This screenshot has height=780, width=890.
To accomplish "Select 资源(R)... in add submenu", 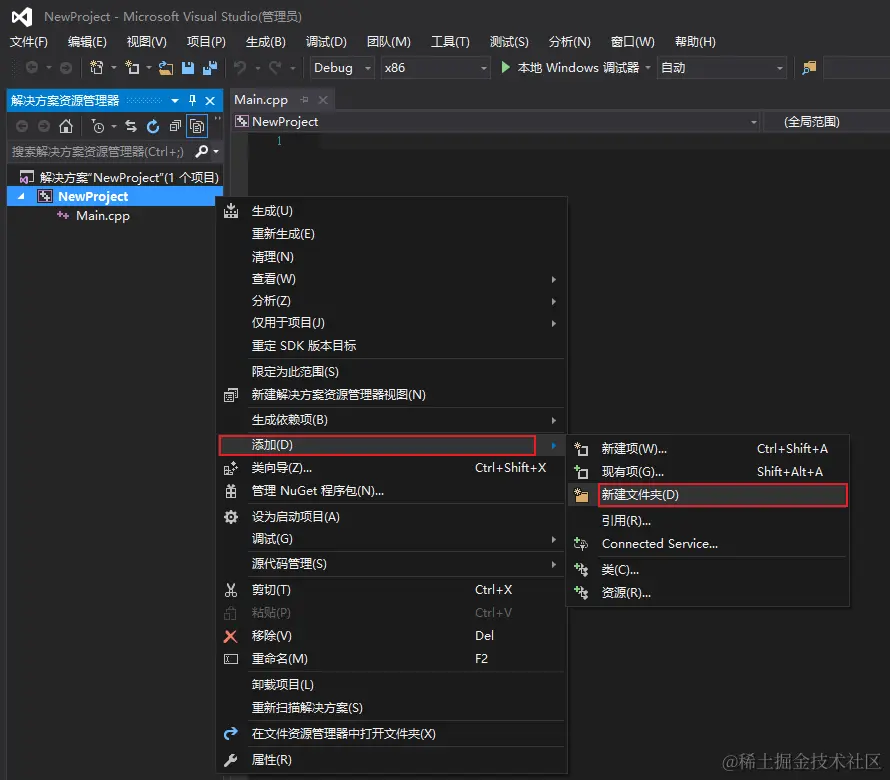I will point(708,593).
